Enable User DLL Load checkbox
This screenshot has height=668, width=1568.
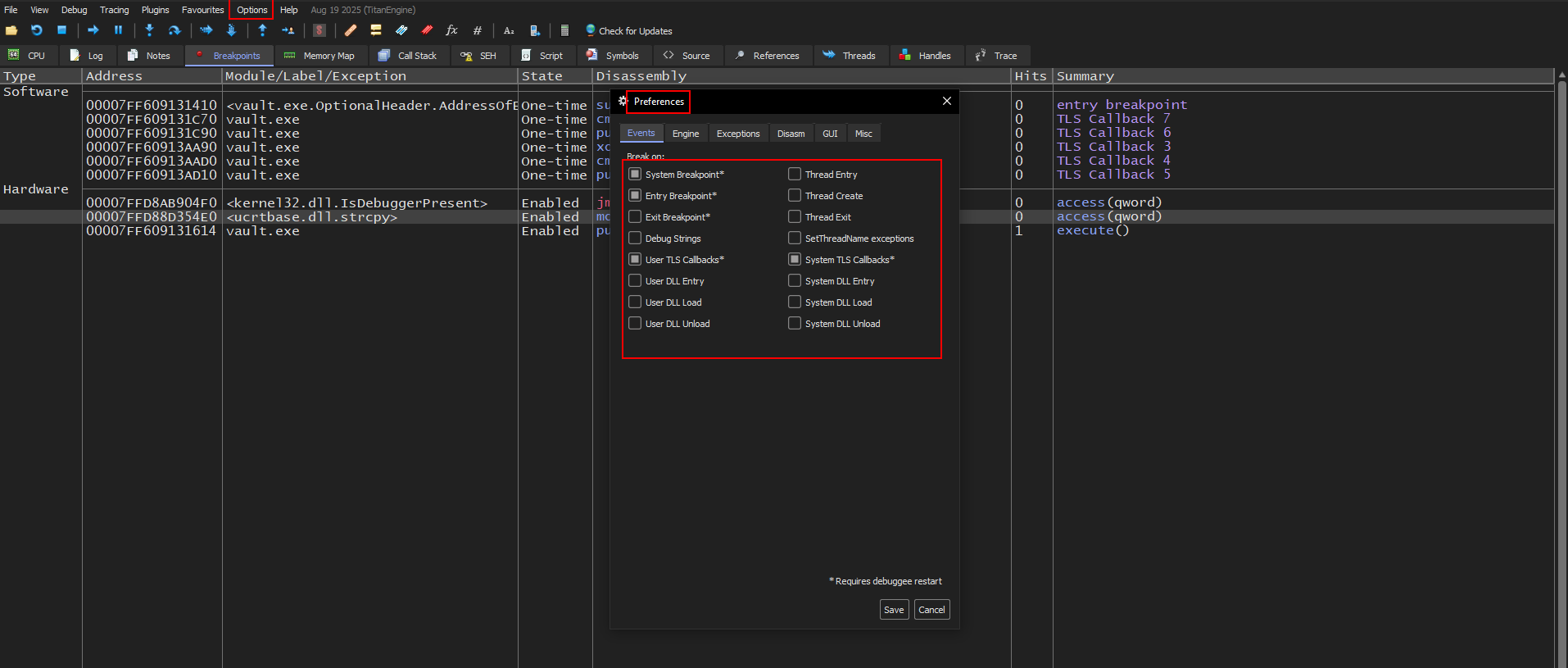point(635,302)
